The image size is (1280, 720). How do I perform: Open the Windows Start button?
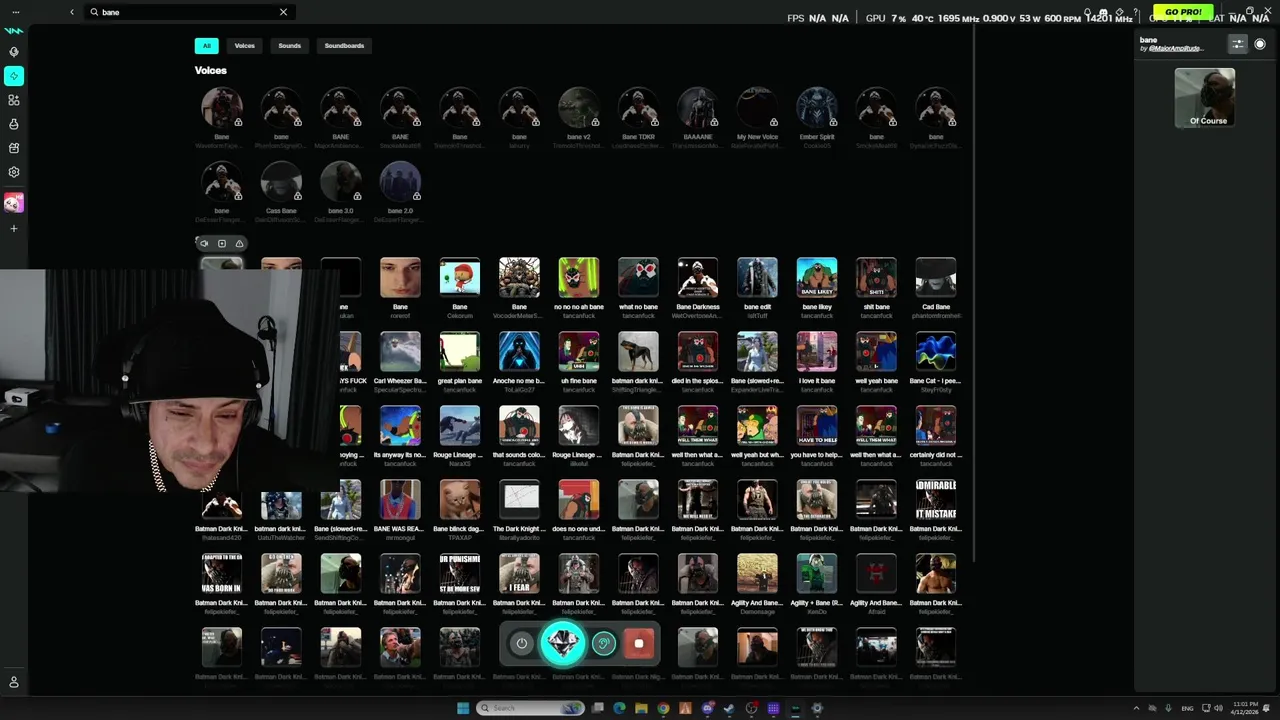point(463,708)
